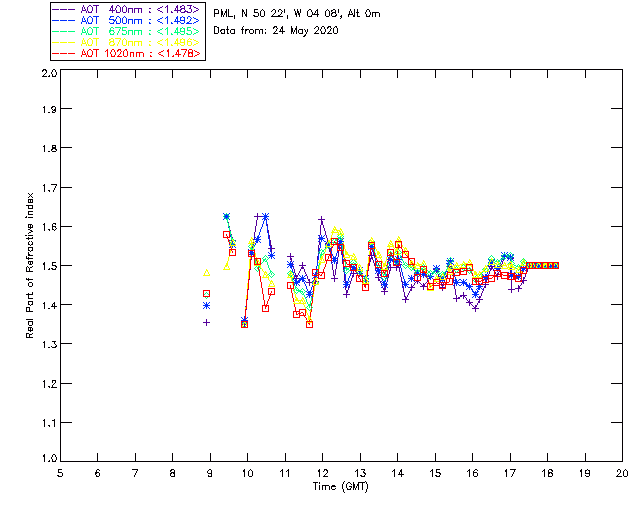Image resolution: width=640 pixels, height=512 pixels.
Task: Click the isolated red square marker near 9 GMT
Action: (x=207, y=294)
